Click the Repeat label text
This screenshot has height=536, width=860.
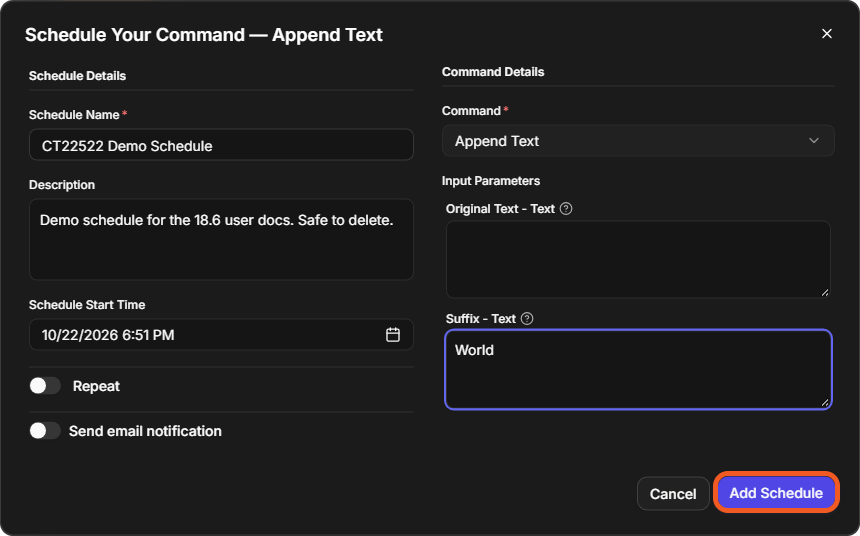click(96, 386)
